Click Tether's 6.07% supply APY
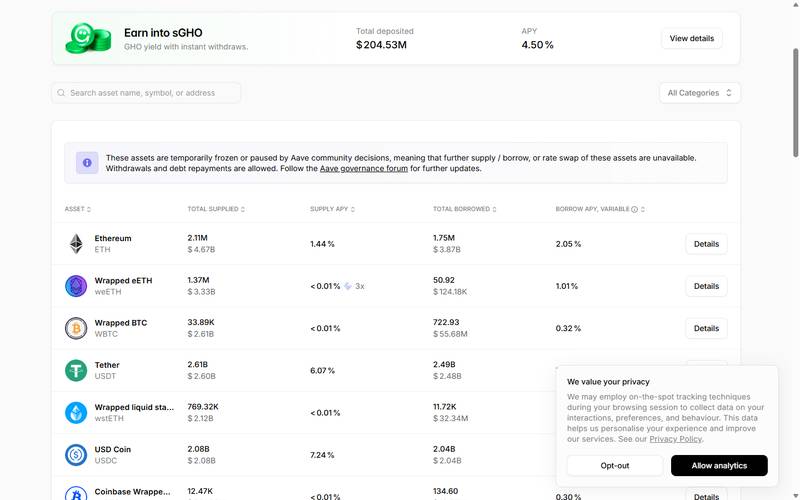 [322, 370]
